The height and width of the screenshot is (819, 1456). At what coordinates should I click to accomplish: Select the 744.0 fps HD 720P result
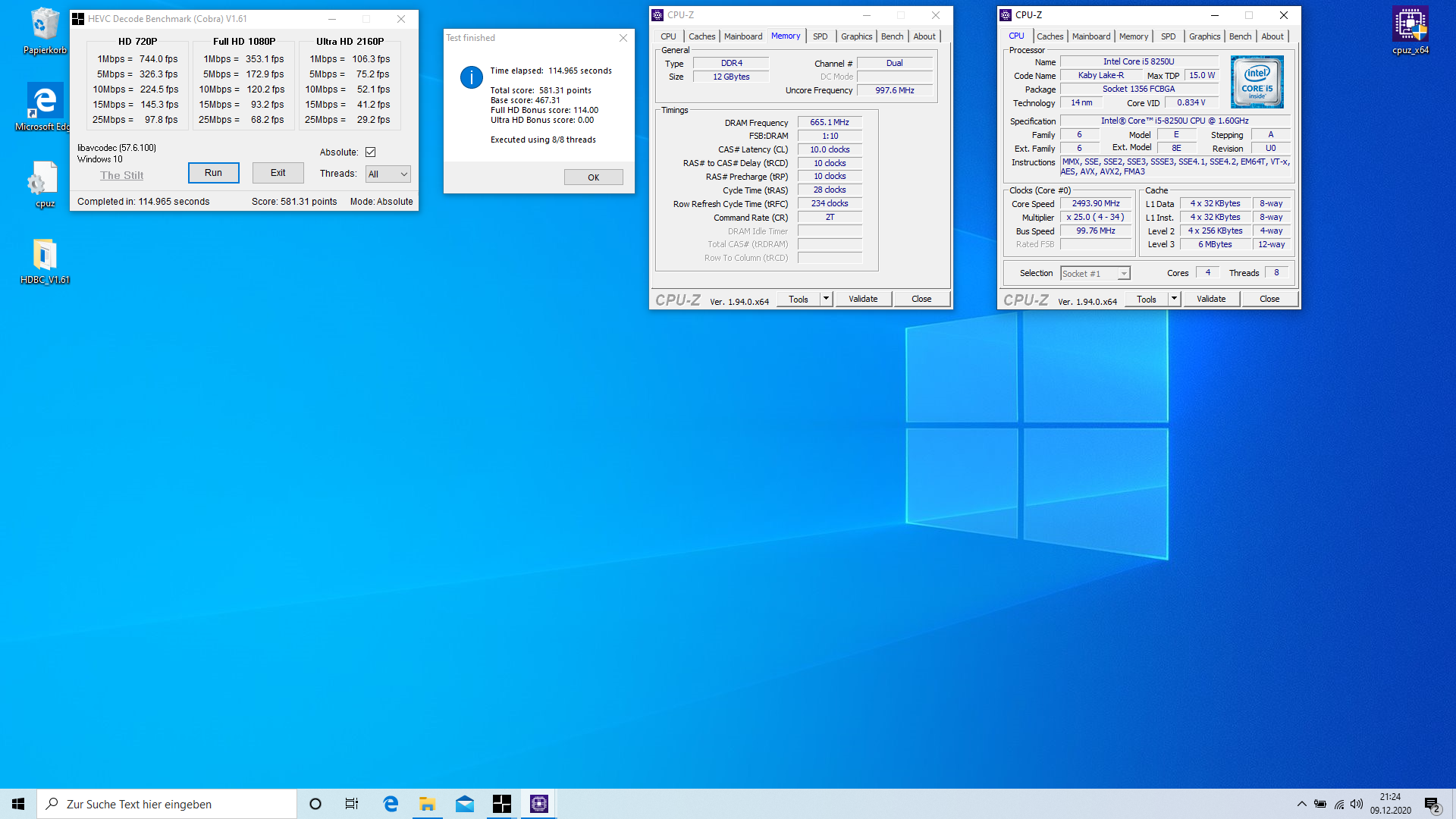click(158, 59)
